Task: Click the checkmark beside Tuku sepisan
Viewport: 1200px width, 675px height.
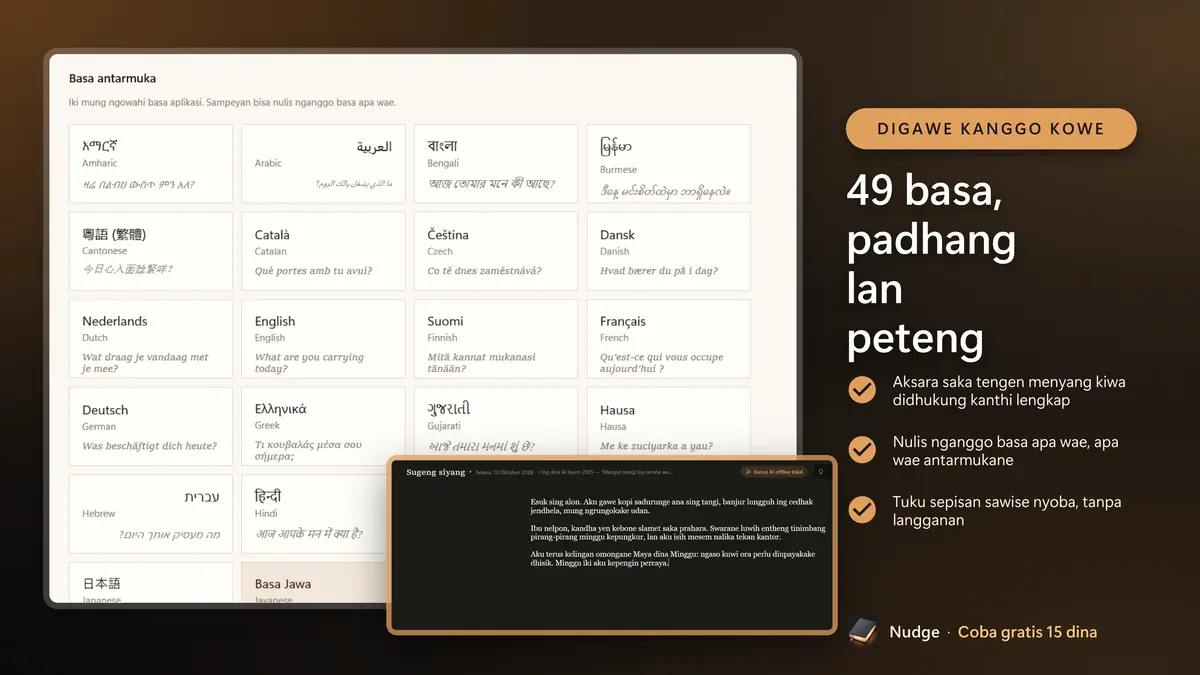Action: point(862,510)
